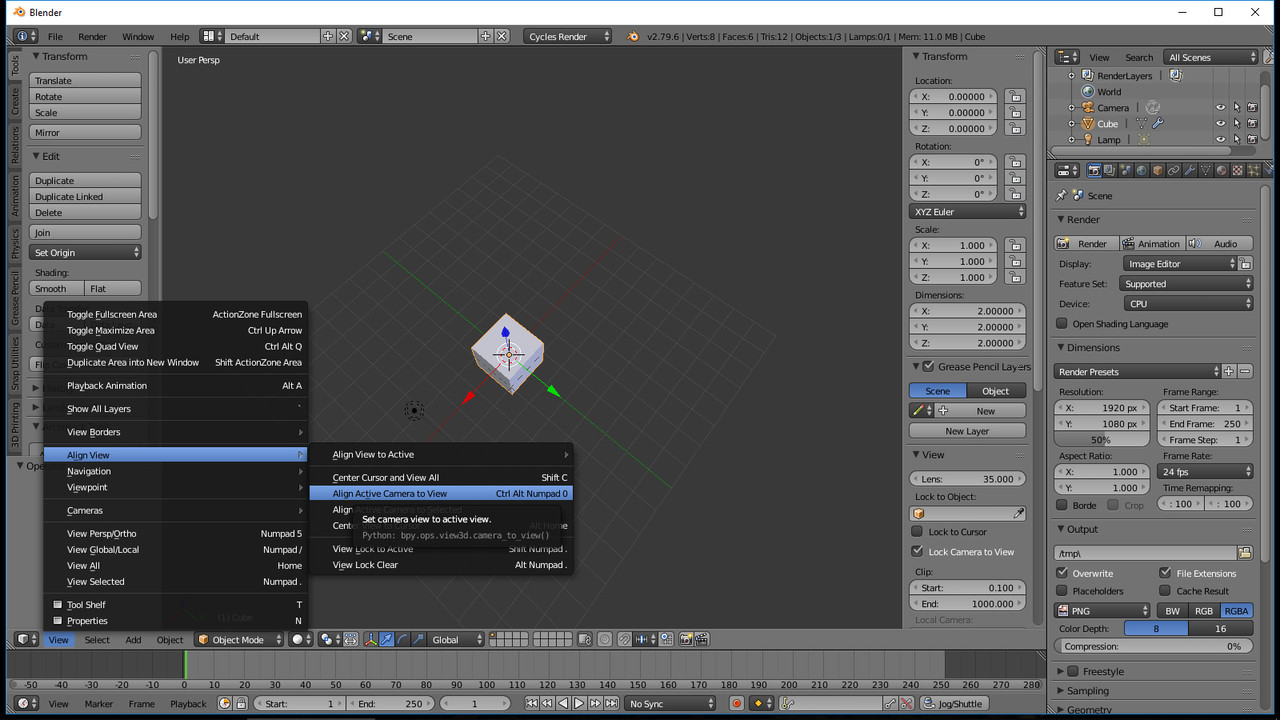Open the Modifiers wrench properties tab
This screenshot has height=720, width=1280.
tap(1190, 171)
